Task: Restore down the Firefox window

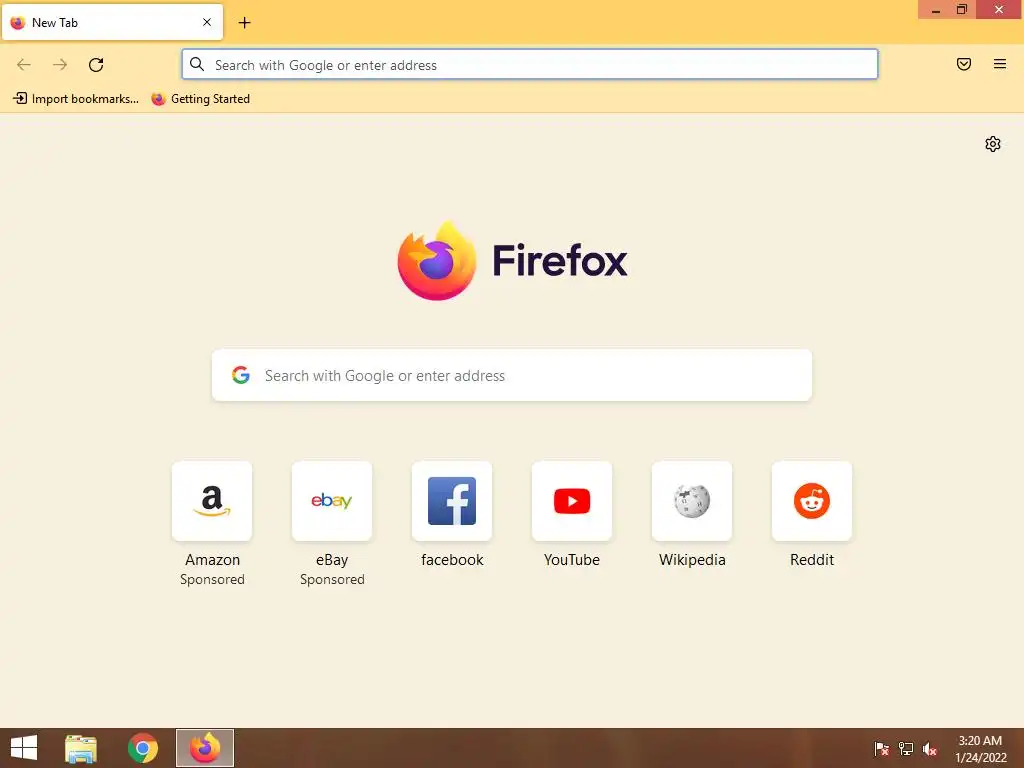Action: click(962, 10)
